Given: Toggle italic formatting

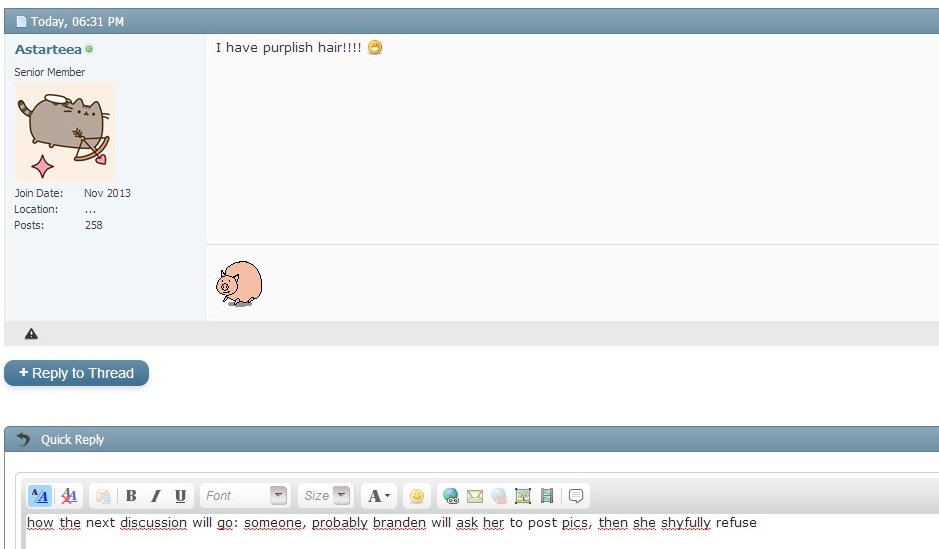Looking at the screenshot, I should [156, 496].
